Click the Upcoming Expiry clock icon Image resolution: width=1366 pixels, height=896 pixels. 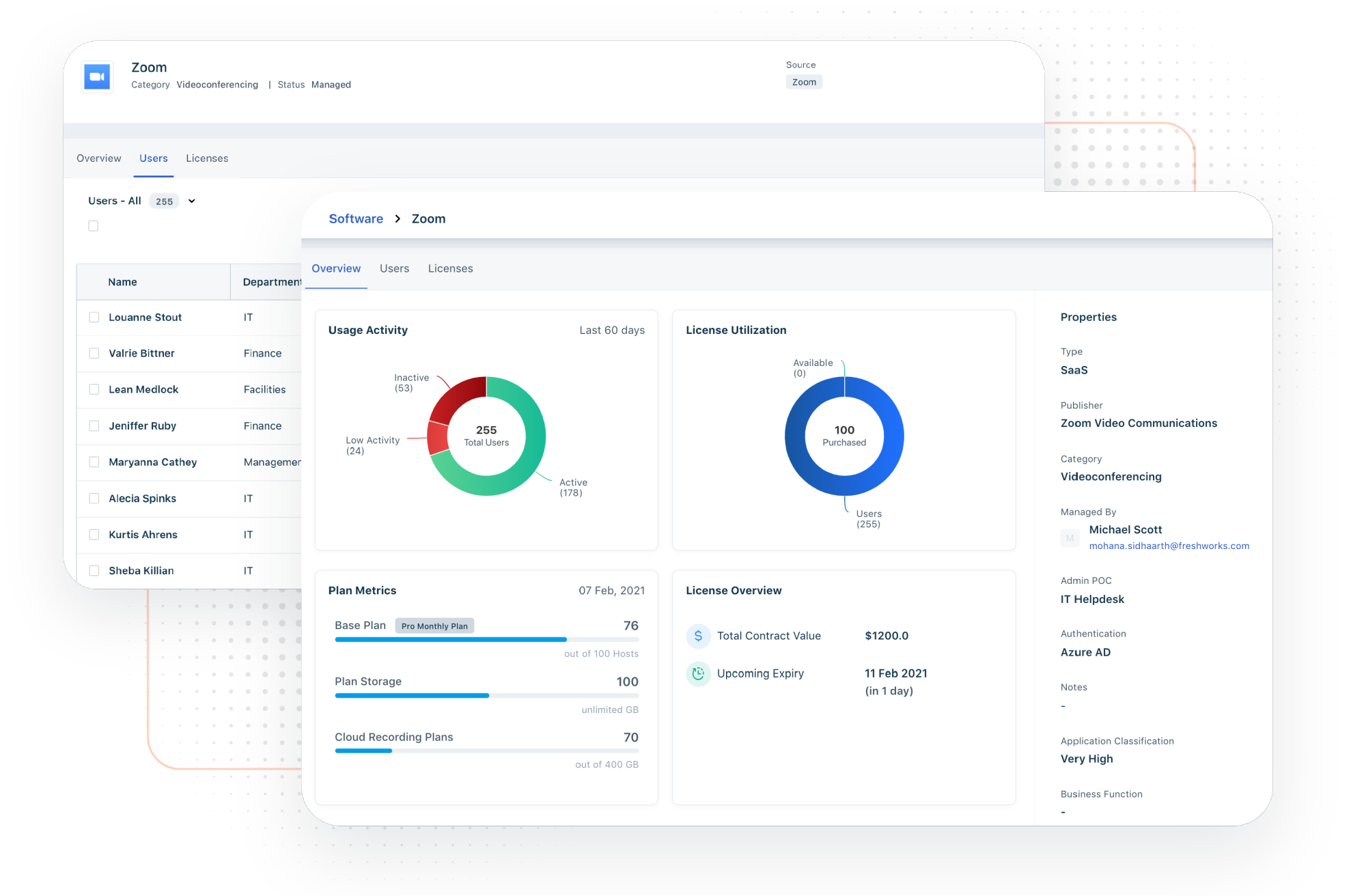click(698, 673)
